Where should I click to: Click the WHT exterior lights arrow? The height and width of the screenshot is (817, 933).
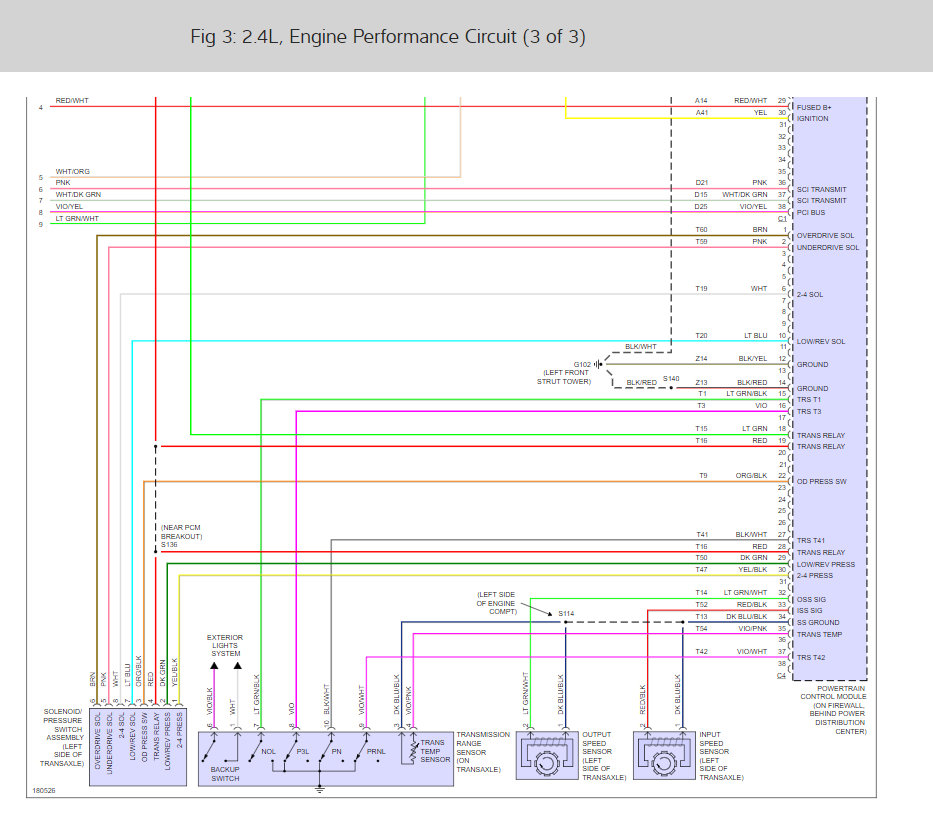[237, 666]
